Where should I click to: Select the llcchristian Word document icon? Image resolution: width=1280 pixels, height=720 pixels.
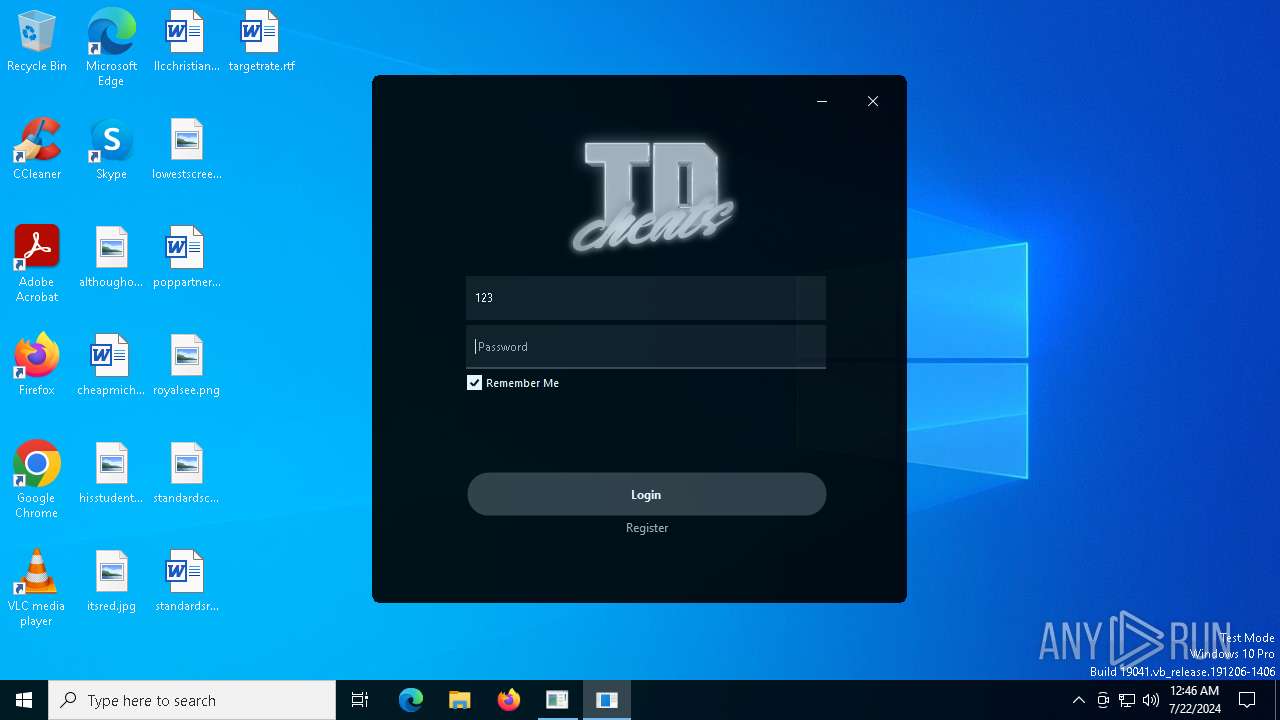tap(186, 42)
